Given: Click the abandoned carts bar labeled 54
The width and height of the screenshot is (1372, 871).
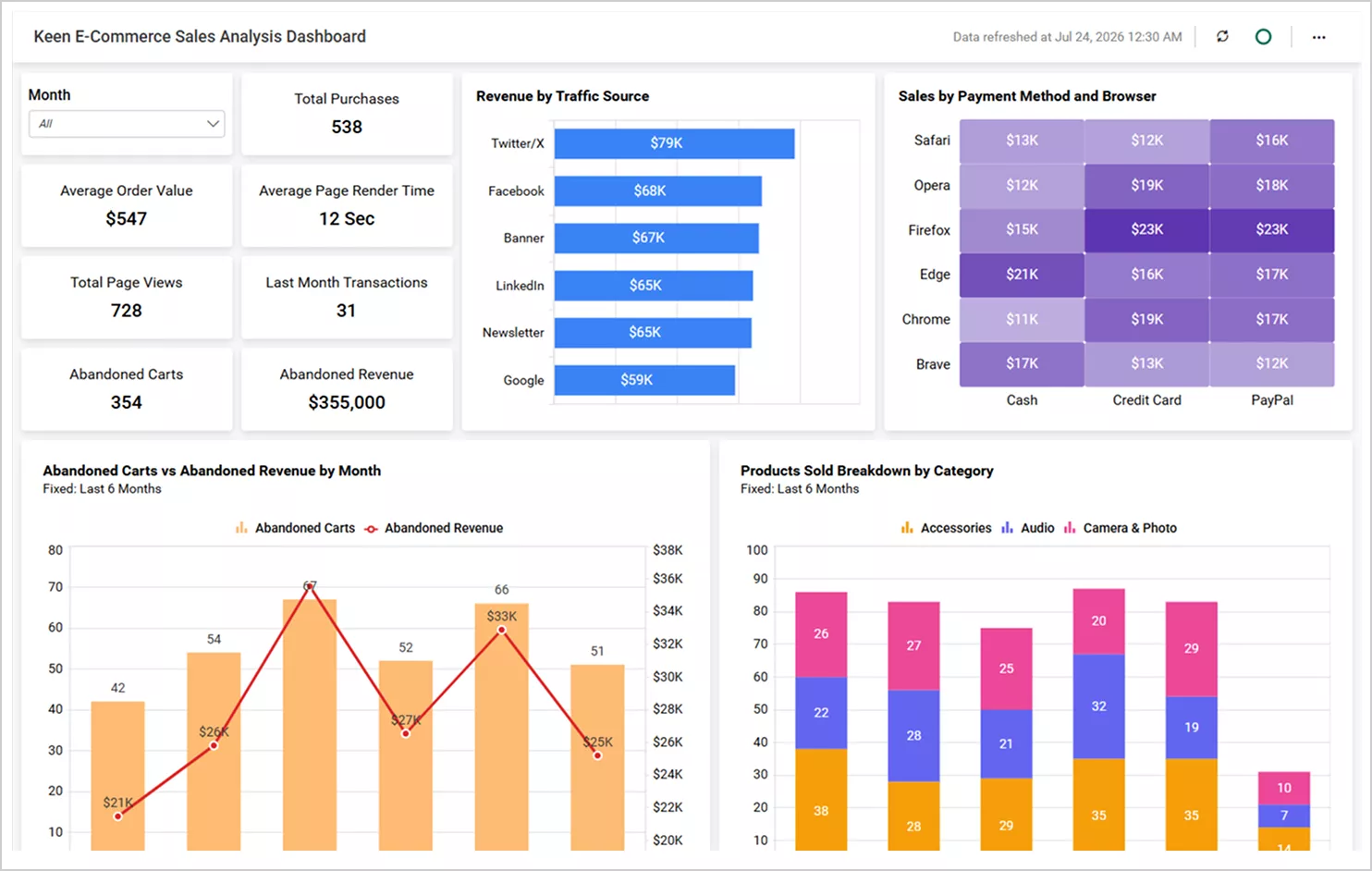Looking at the screenshot, I should pos(214,751).
